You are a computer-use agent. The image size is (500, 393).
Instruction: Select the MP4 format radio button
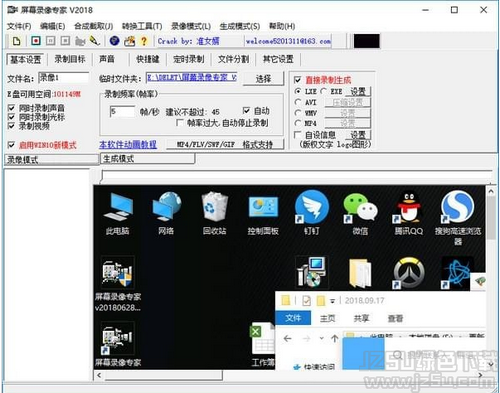point(298,123)
